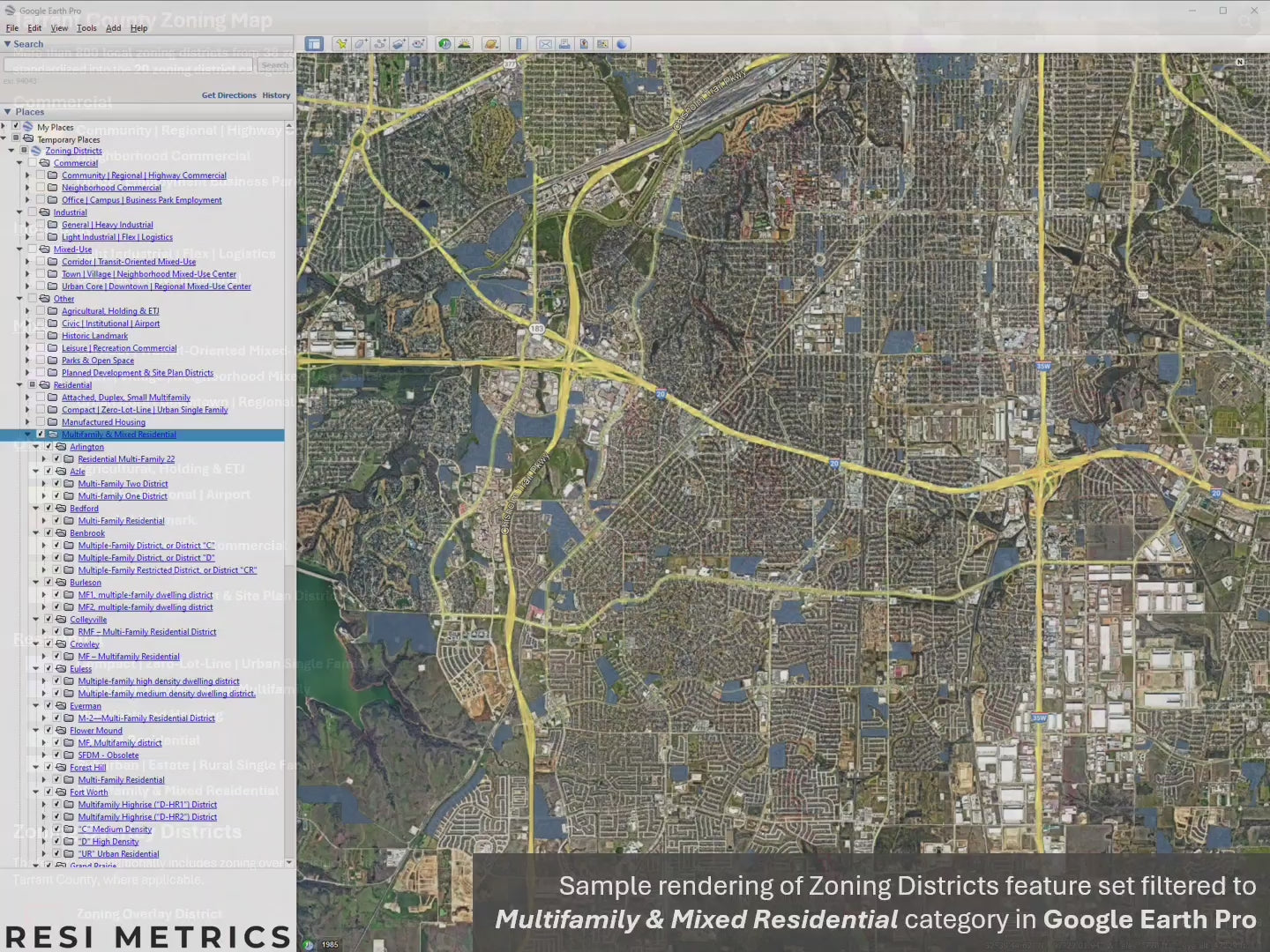
Task: Select "SFDM - Obsolete" entry
Action: coord(108,755)
